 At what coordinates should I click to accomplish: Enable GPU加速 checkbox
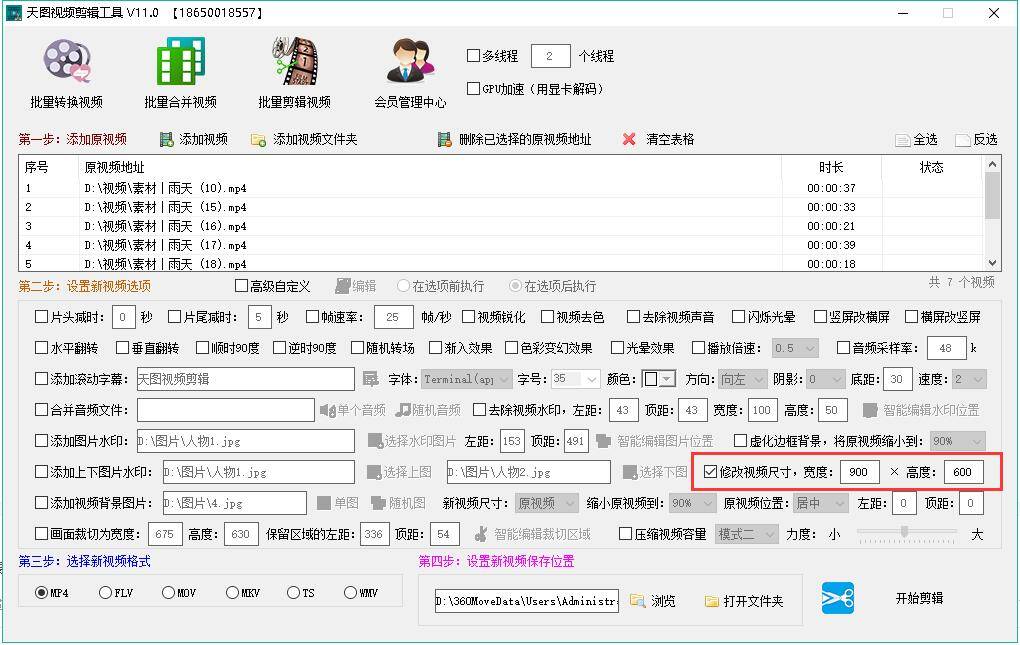click(x=474, y=88)
